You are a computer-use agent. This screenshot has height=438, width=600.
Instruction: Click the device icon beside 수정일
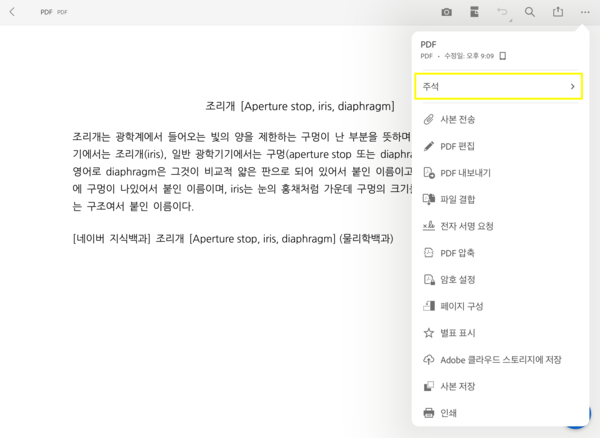click(x=503, y=56)
